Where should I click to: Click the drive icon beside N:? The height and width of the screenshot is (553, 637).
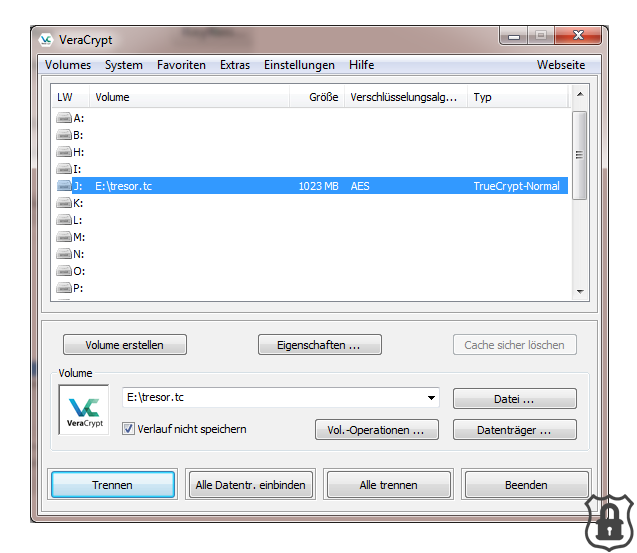pos(64,254)
